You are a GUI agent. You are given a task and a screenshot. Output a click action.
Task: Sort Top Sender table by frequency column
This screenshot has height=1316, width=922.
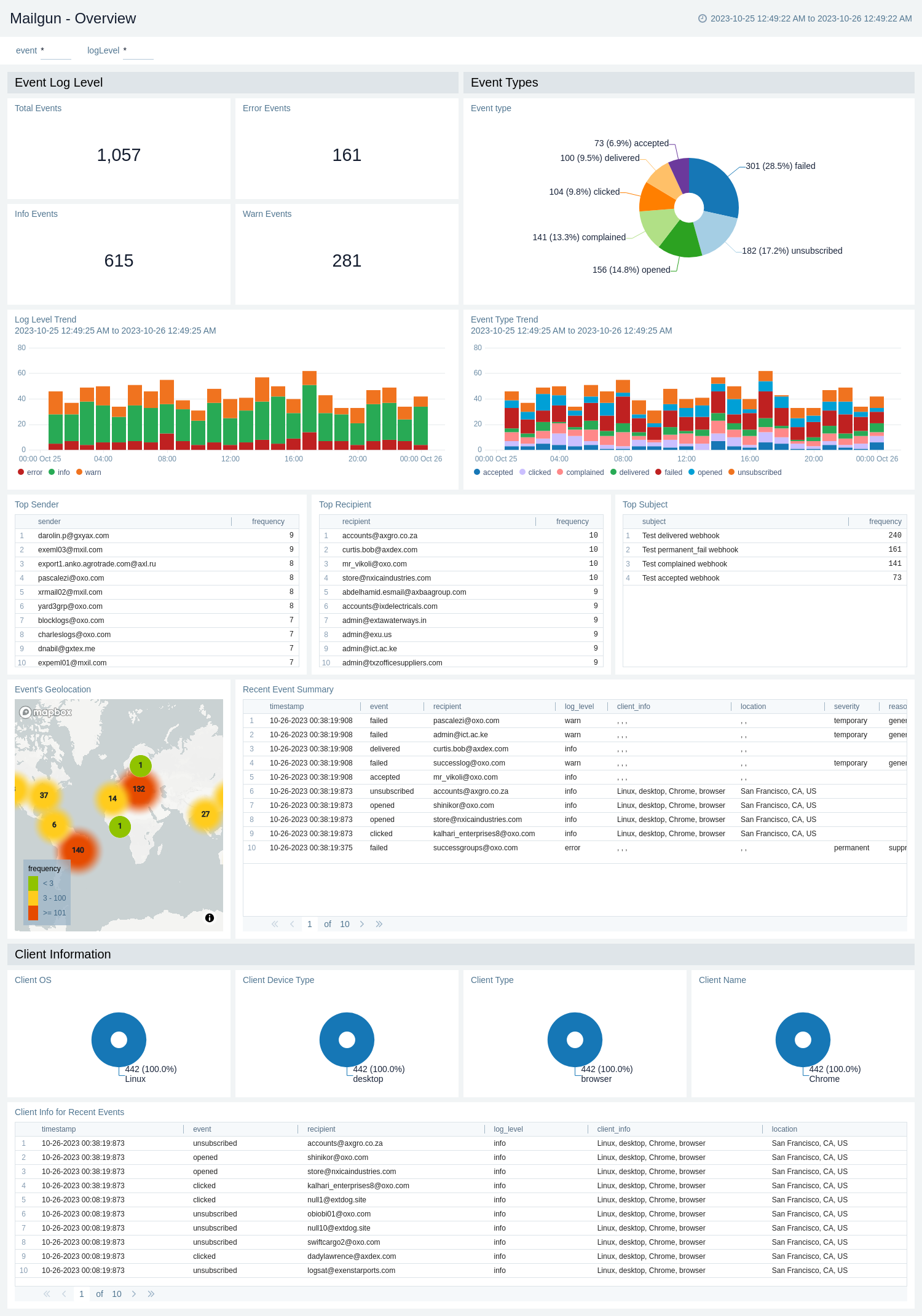(x=268, y=522)
